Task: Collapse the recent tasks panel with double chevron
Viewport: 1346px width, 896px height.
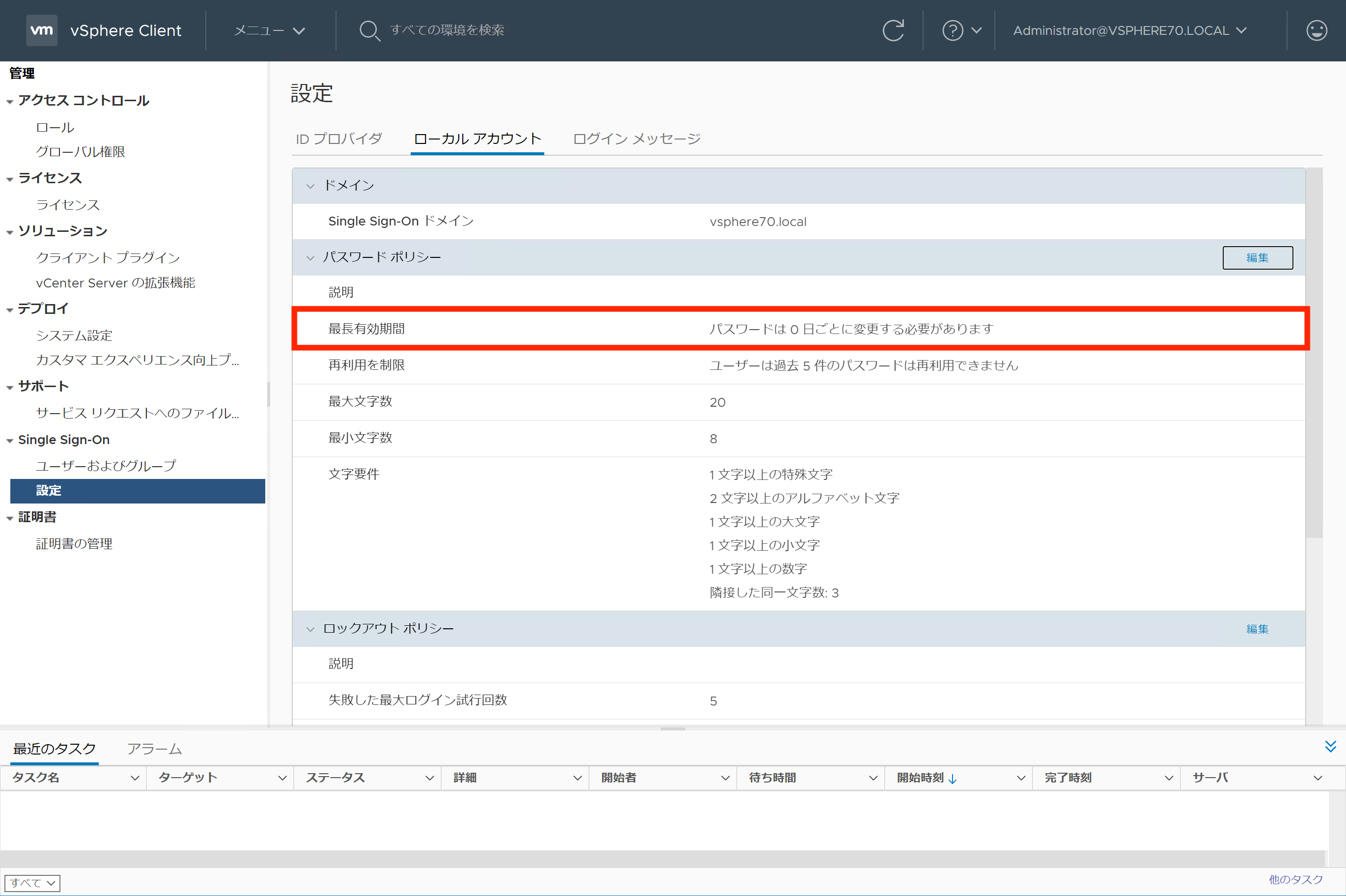Action: pyautogui.click(x=1331, y=746)
